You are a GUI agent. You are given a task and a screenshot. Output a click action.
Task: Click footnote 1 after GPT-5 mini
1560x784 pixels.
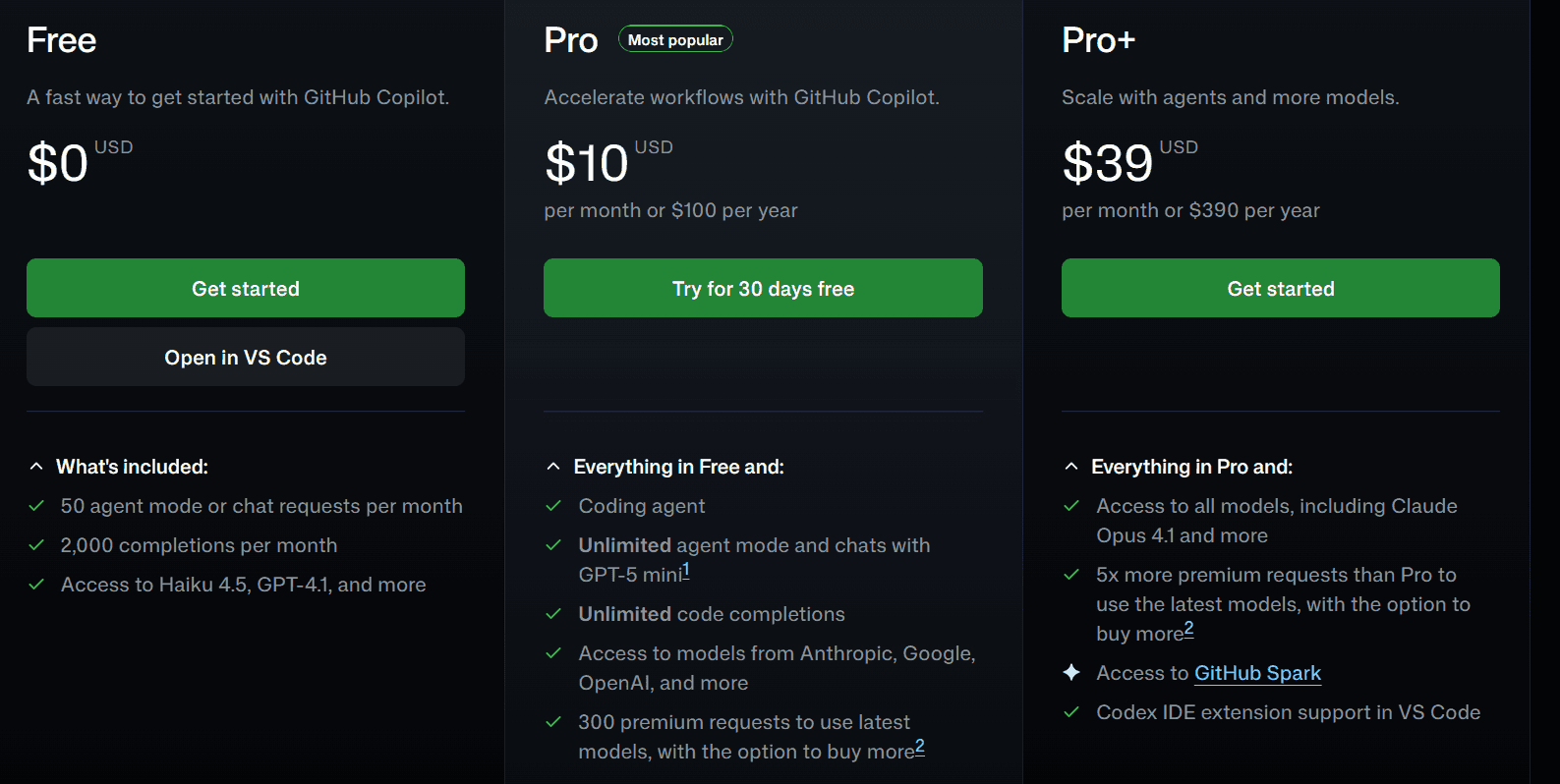coord(685,570)
